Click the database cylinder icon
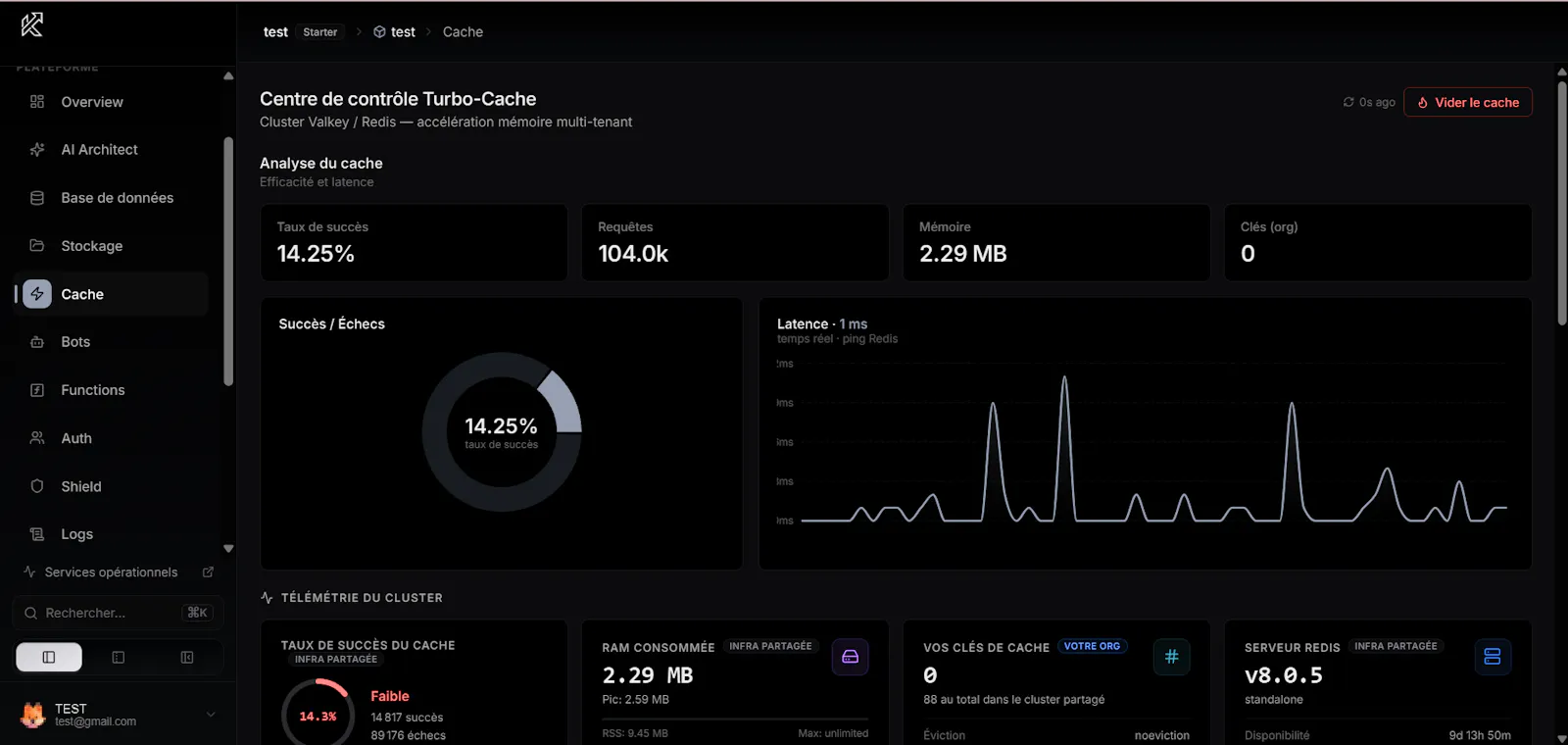The height and width of the screenshot is (745, 1568). click(37, 198)
